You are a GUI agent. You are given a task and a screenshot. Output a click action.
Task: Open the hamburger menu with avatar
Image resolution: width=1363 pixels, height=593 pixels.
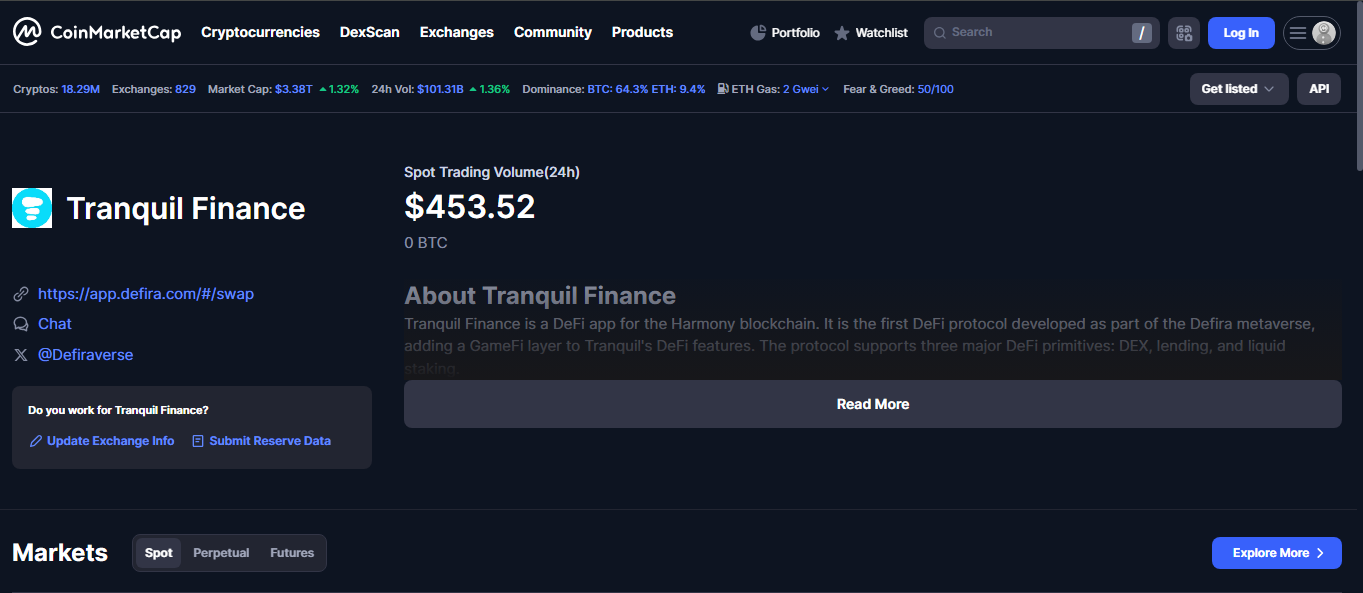(1311, 33)
